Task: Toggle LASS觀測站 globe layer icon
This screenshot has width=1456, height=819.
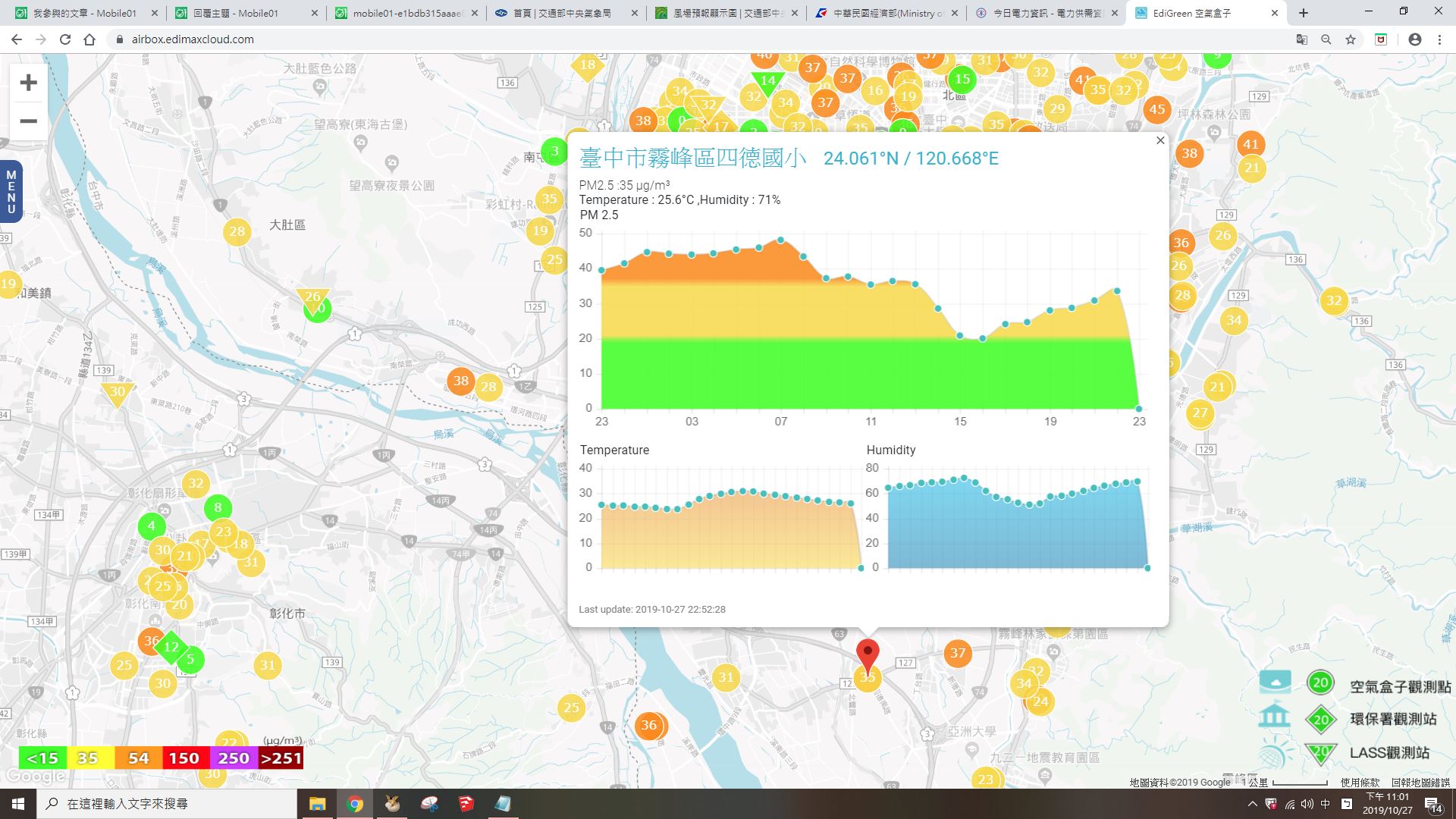Action: click(x=1276, y=752)
